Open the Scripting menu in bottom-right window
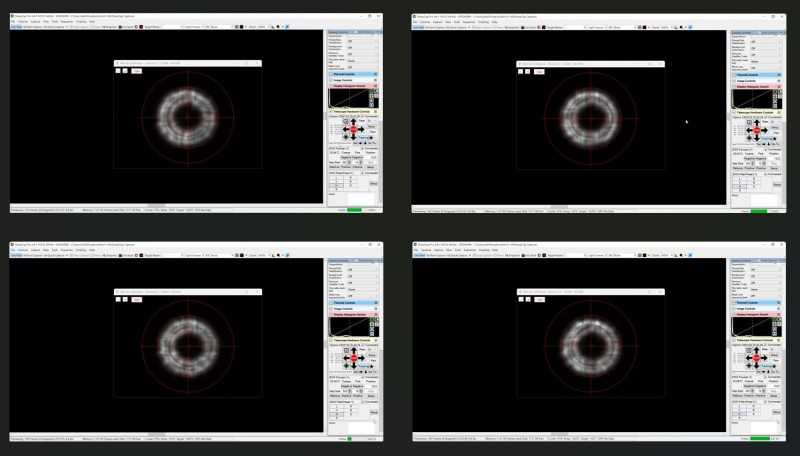800x456 pixels. 484,250
